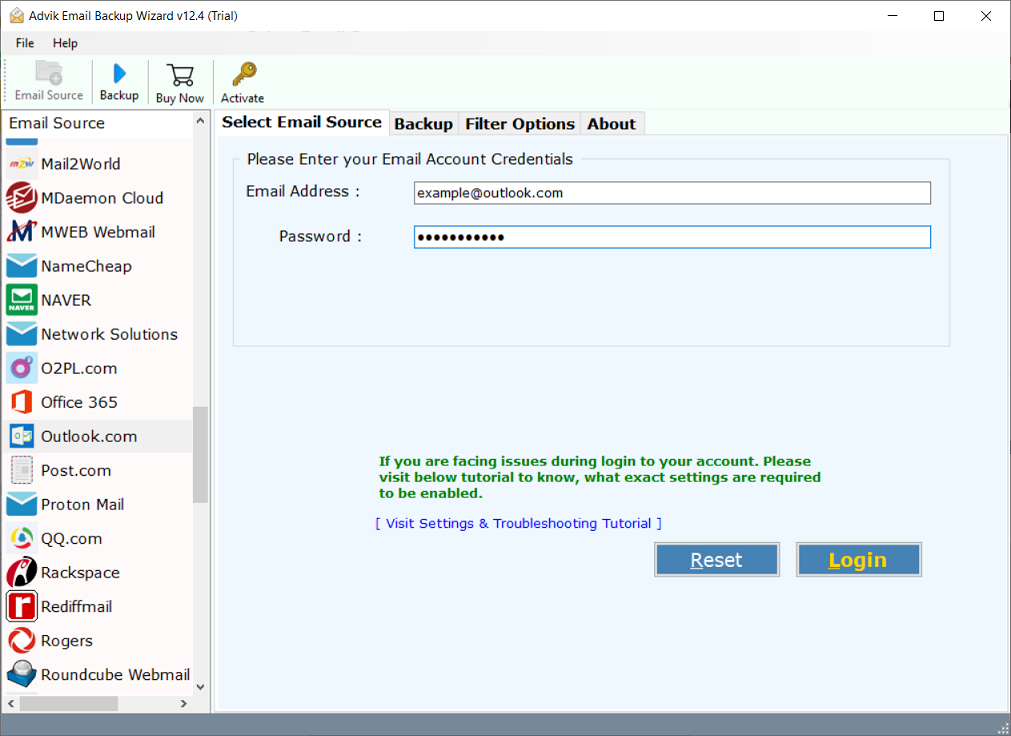
Task: Open Visit Settings & Troubleshooting Tutorial link
Action: coord(518,523)
